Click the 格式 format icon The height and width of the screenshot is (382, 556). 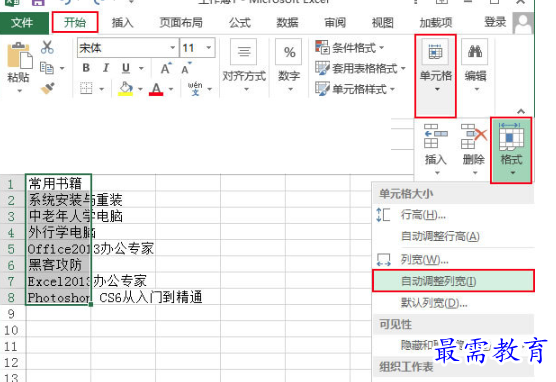[x=511, y=150]
